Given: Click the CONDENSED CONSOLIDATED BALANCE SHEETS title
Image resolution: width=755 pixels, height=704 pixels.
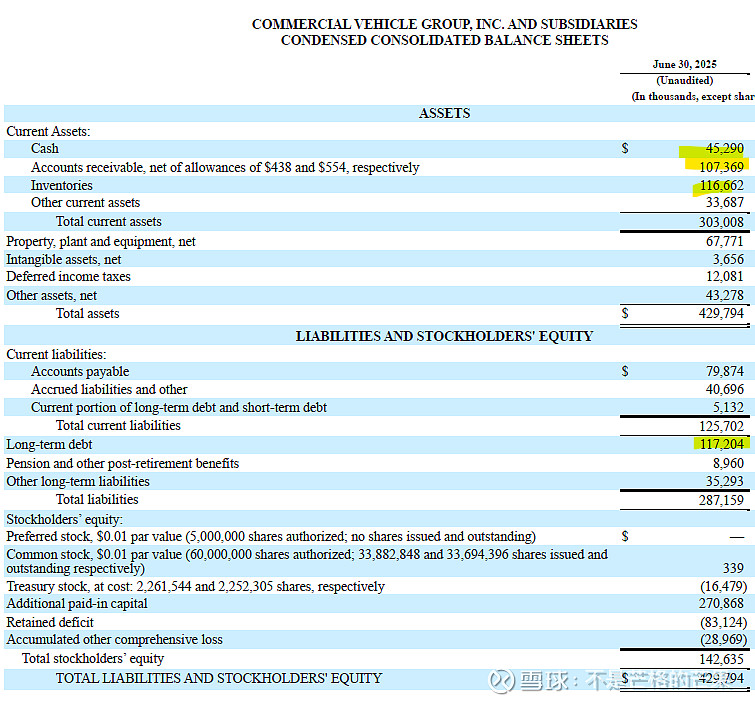Looking at the screenshot, I should (444, 40).
